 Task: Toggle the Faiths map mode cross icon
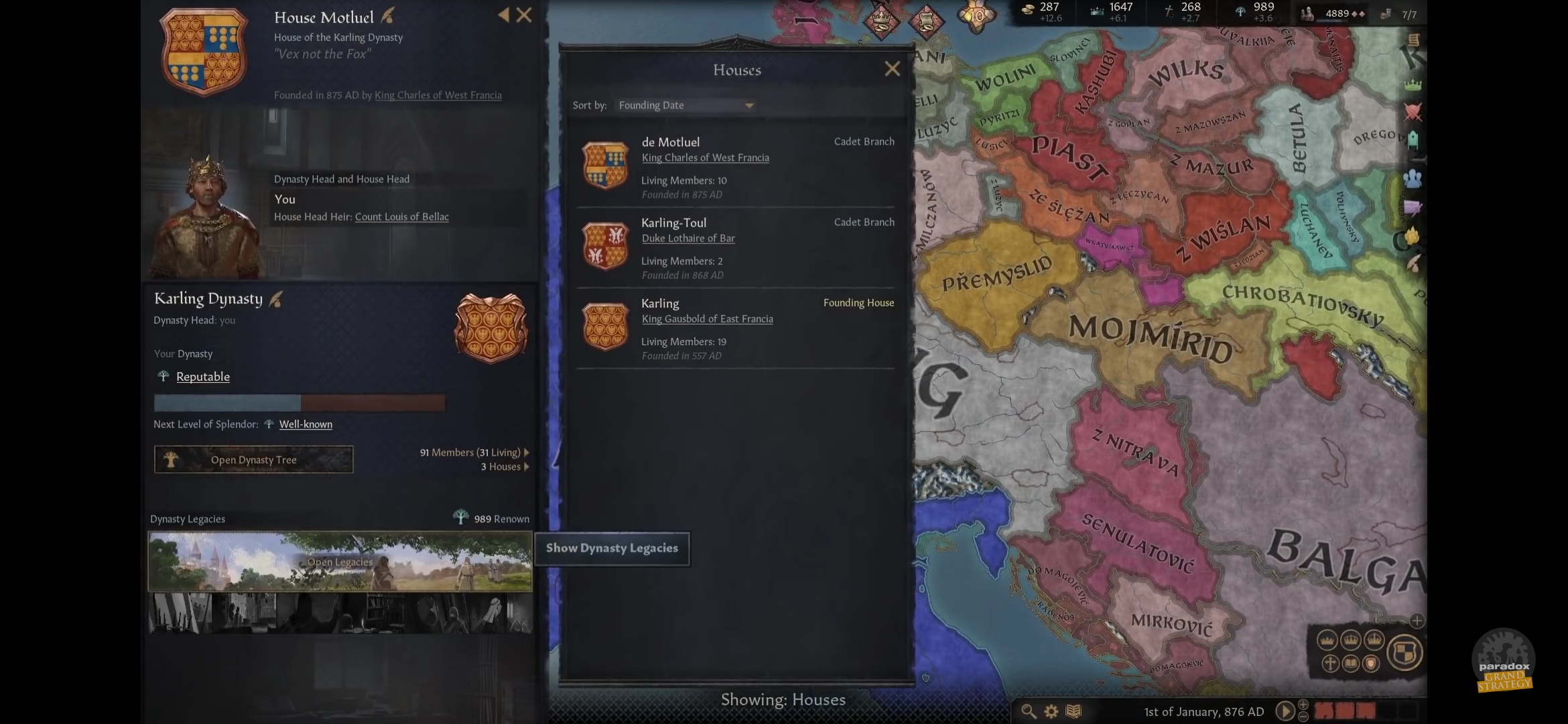point(1330,664)
